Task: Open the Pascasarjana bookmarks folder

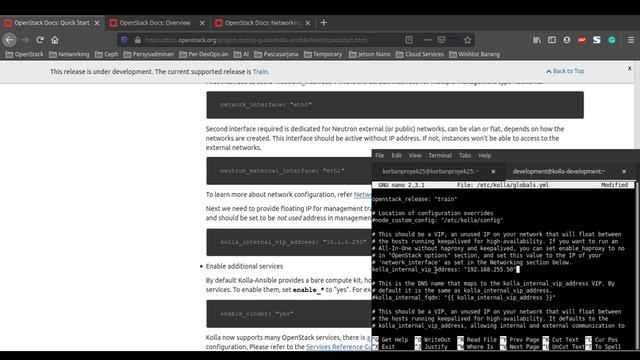Action: [x=276, y=54]
